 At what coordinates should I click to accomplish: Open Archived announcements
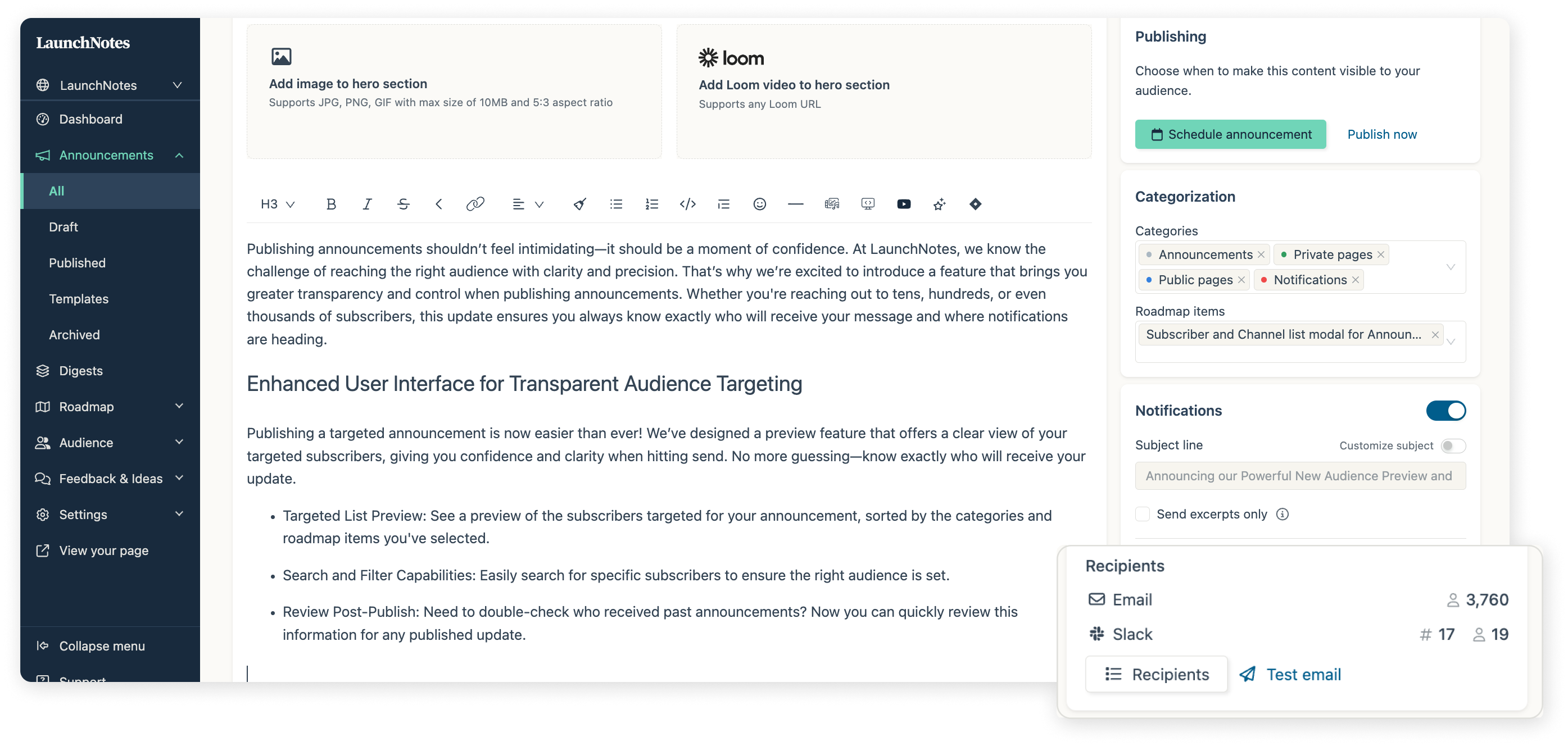pyautogui.click(x=110, y=335)
